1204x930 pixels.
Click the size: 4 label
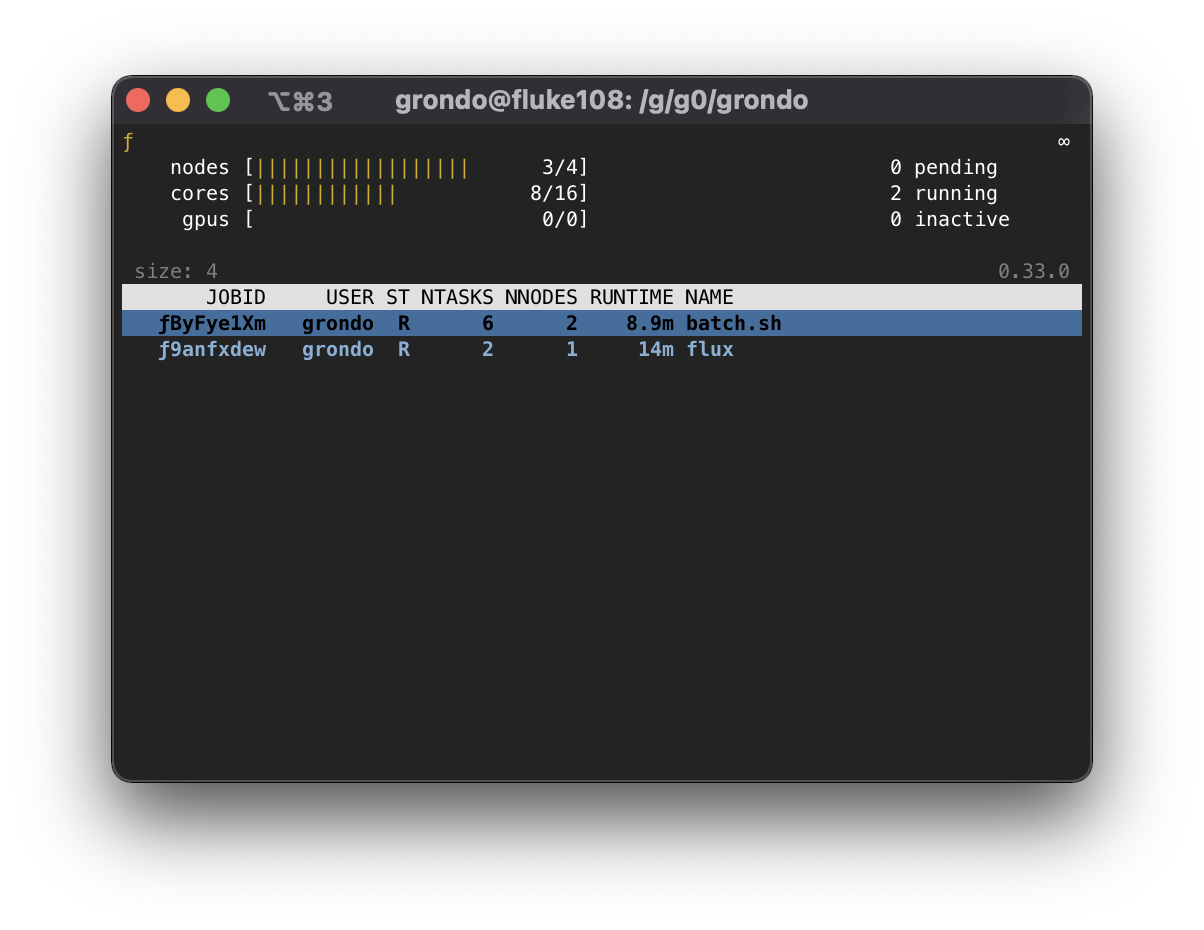[176, 271]
